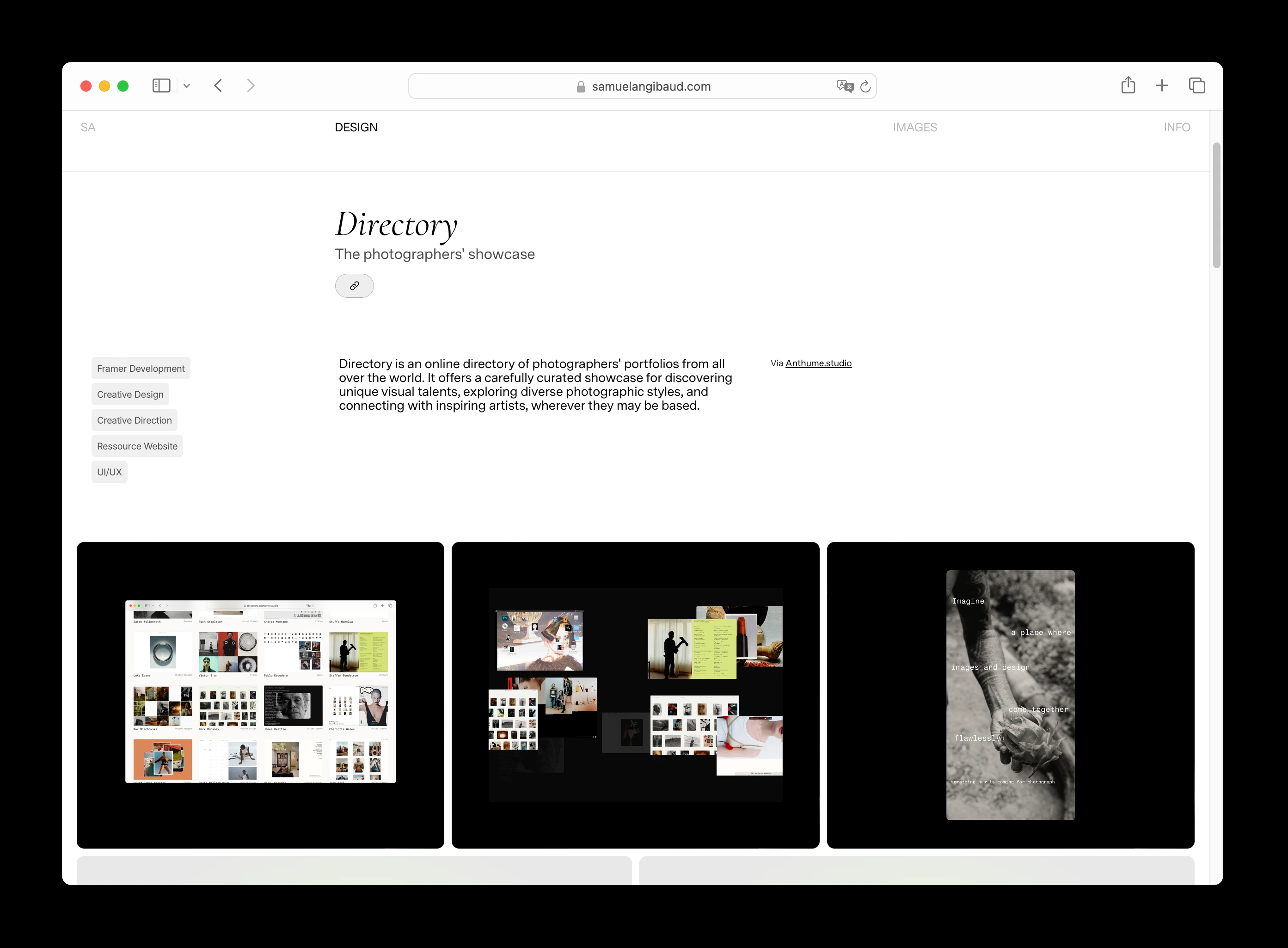This screenshot has height=948, width=1288.
Task: Open the translate icon in the address bar
Action: [844, 86]
